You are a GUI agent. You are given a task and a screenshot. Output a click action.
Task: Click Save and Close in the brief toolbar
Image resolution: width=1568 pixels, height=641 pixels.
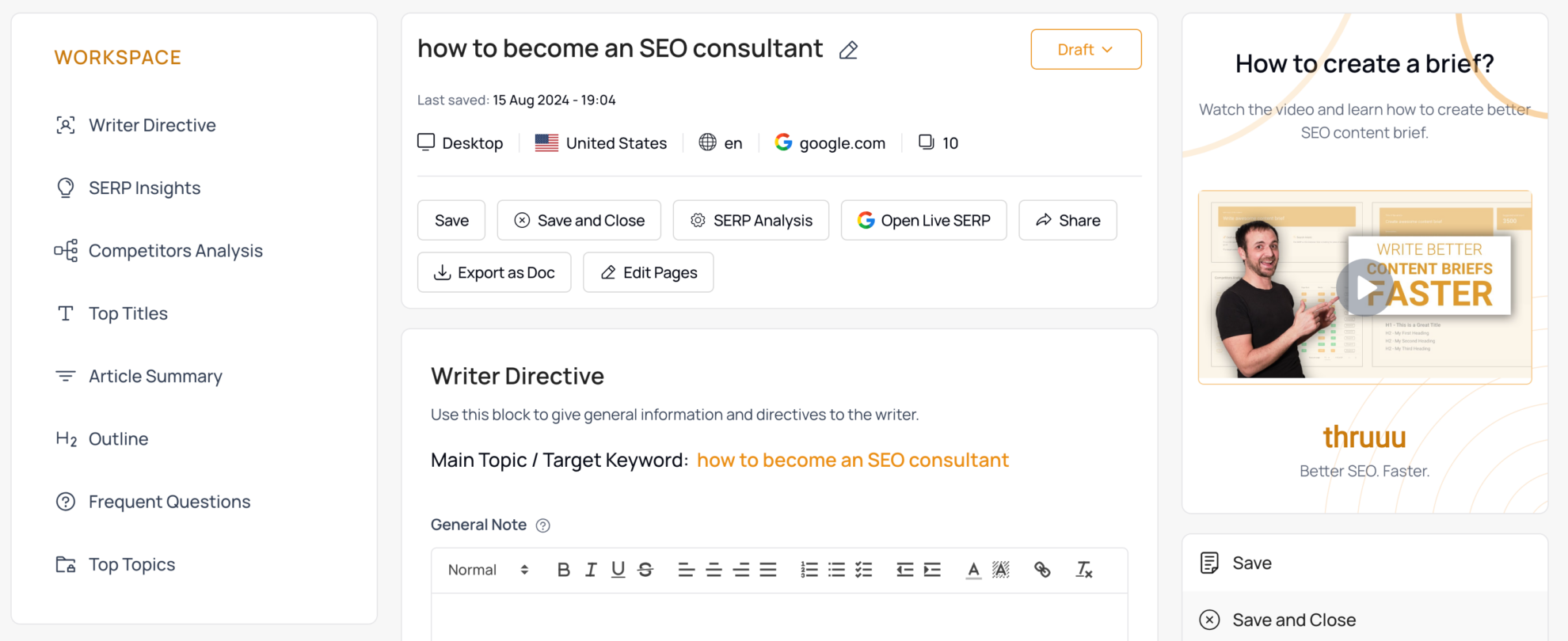(x=579, y=220)
